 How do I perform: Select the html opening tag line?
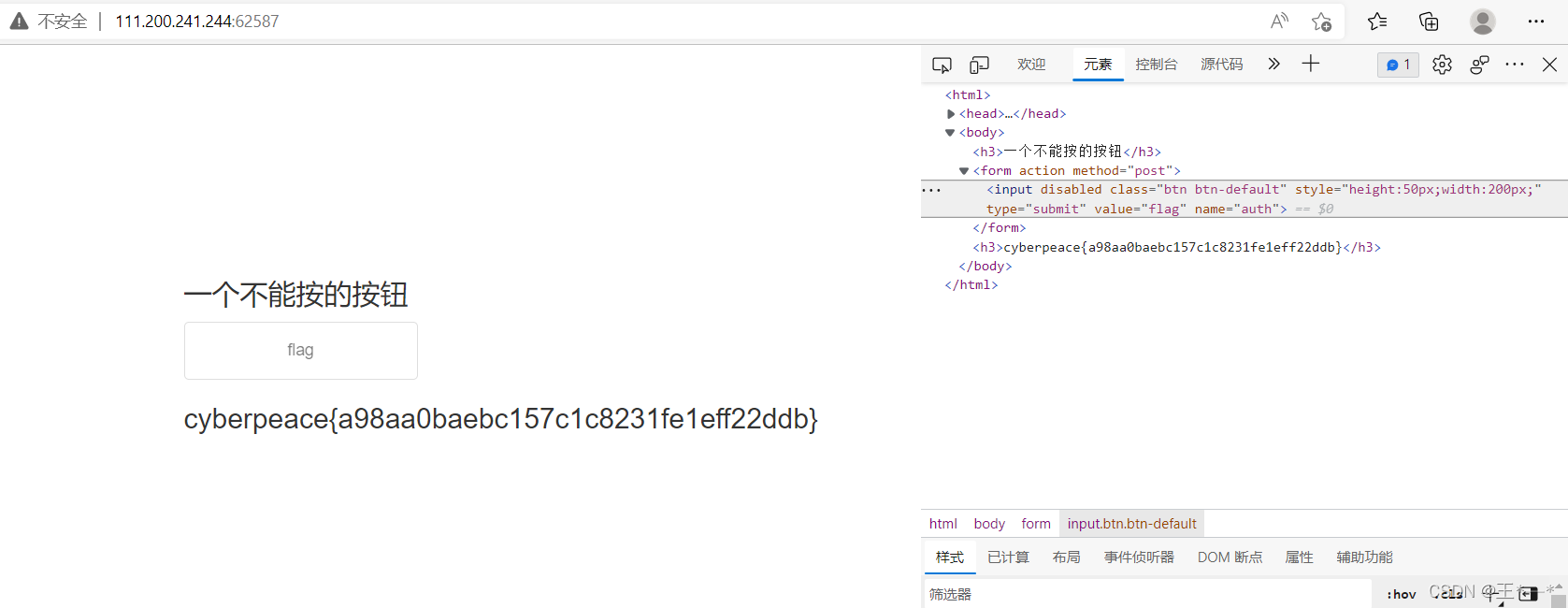pyautogui.click(x=968, y=94)
